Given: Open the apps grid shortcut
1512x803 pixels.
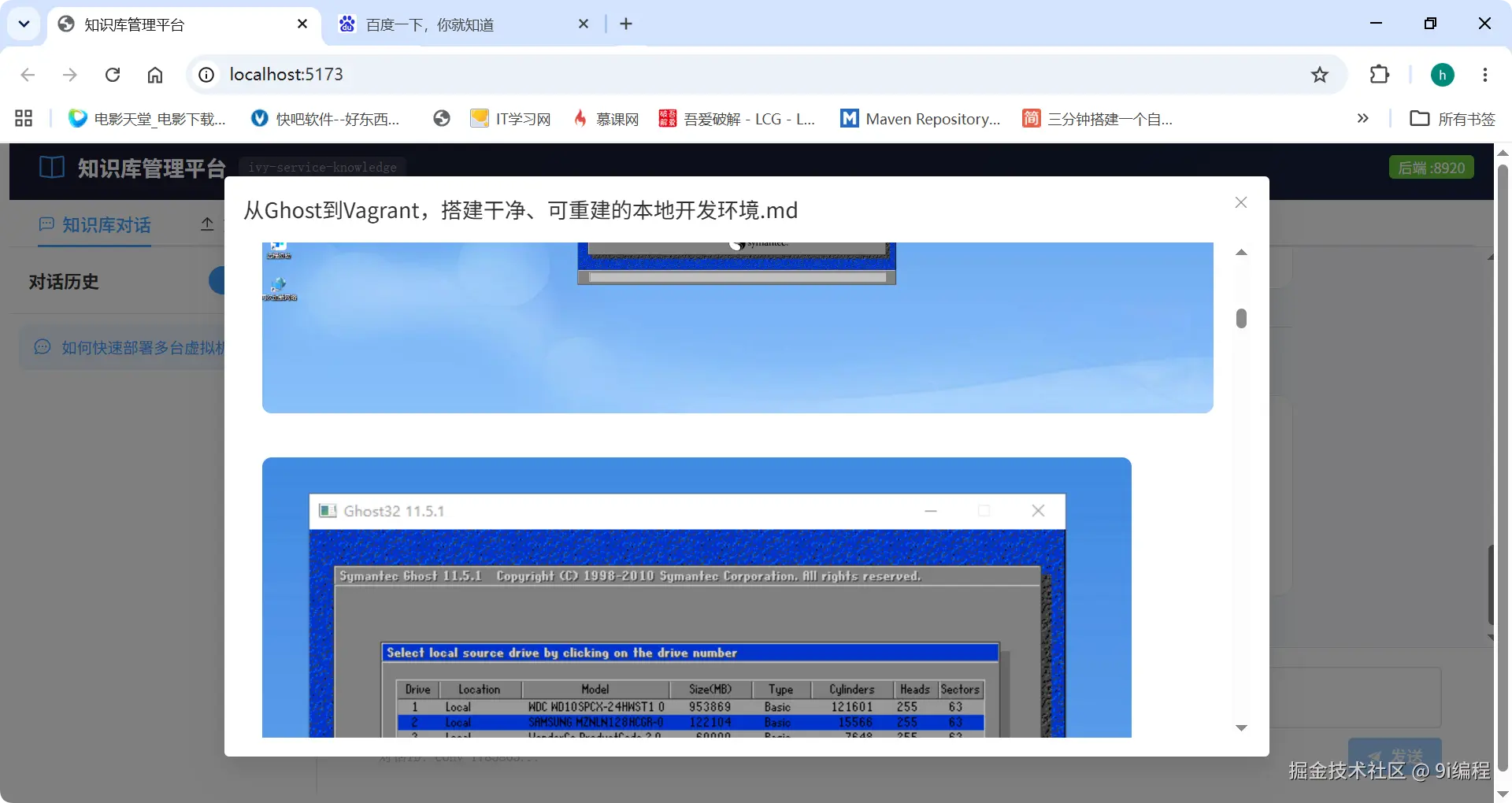Looking at the screenshot, I should pyautogui.click(x=24, y=119).
